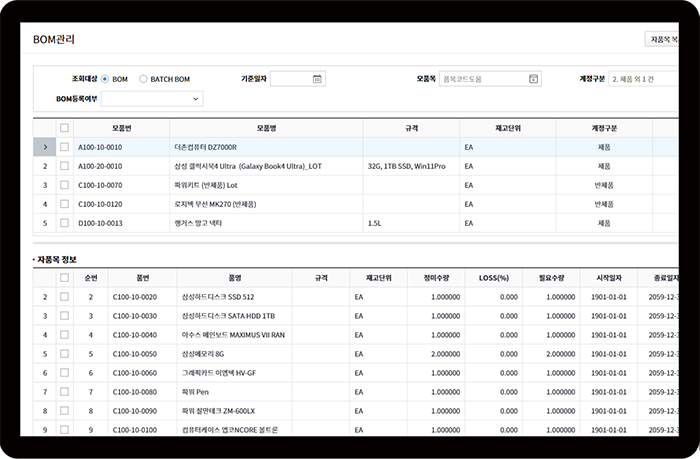This screenshot has width=700, height=459.
Task: Sort by the 모품명 column header
Action: (266, 128)
